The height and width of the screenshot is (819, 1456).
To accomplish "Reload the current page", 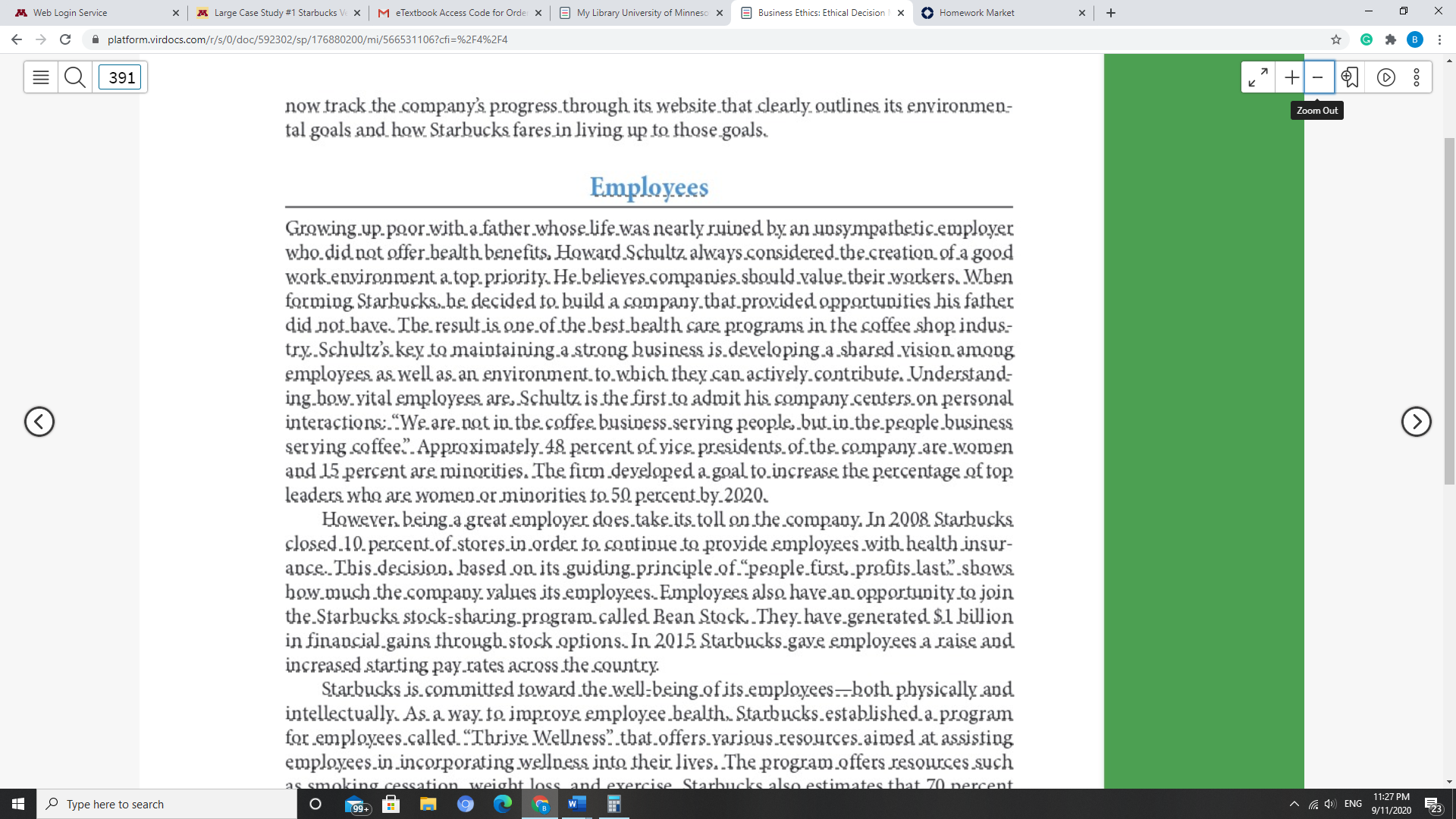I will (x=65, y=39).
